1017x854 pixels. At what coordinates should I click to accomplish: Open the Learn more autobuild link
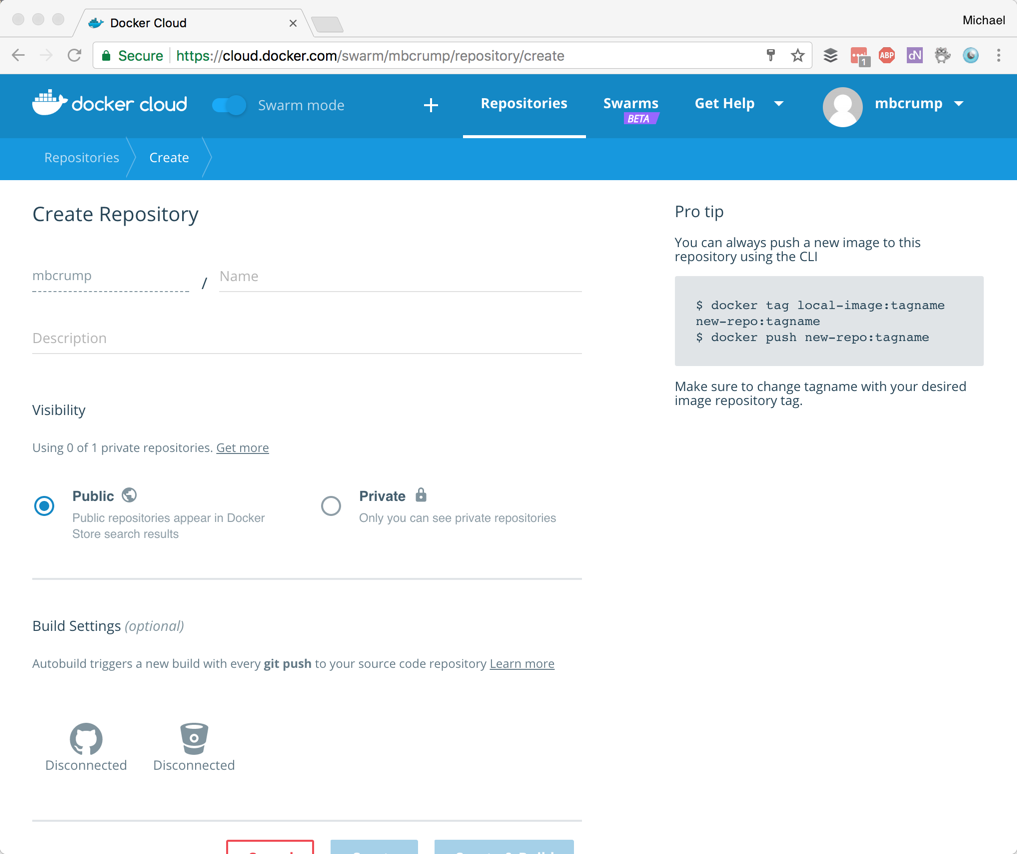pos(522,664)
